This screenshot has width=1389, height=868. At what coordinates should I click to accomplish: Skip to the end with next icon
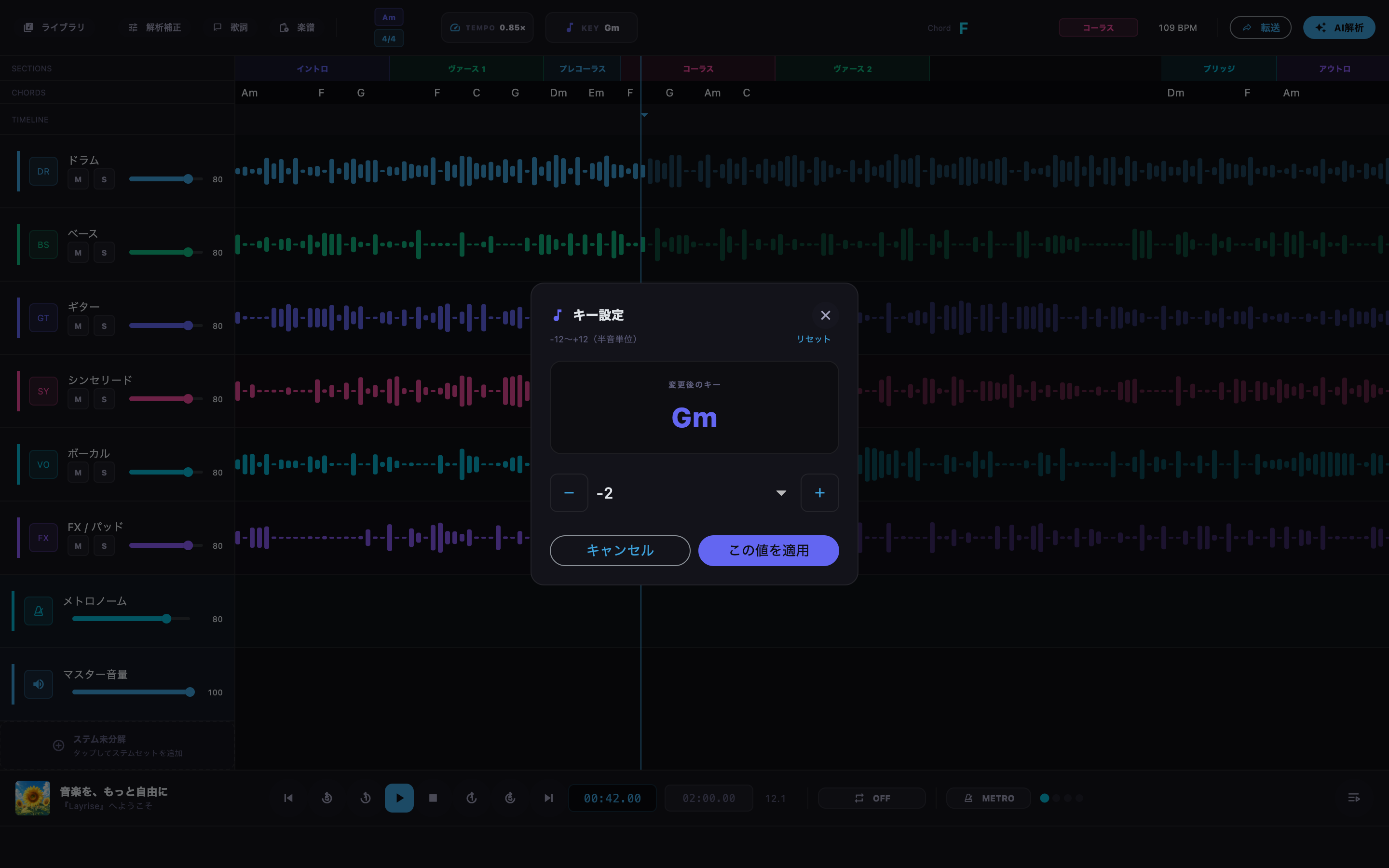(x=549, y=798)
